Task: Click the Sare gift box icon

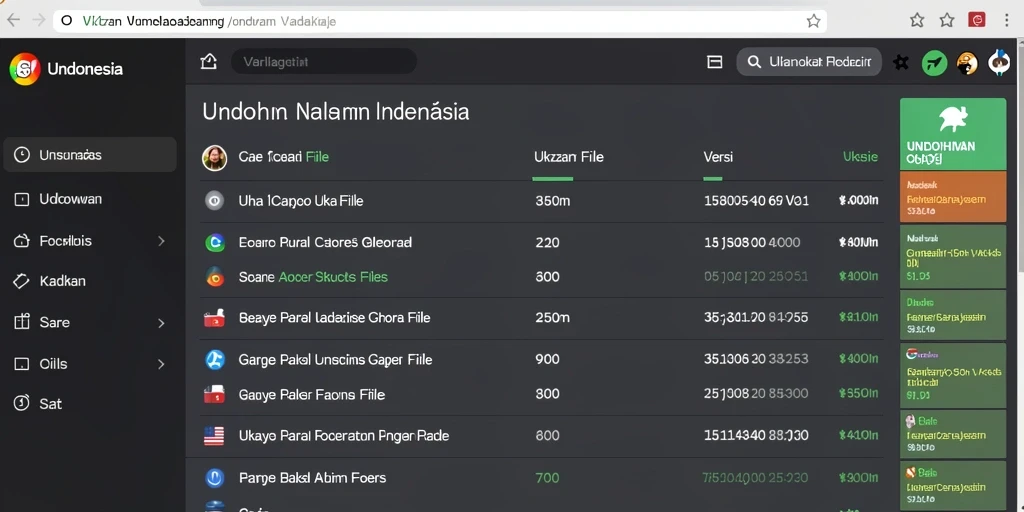Action: coord(22,322)
